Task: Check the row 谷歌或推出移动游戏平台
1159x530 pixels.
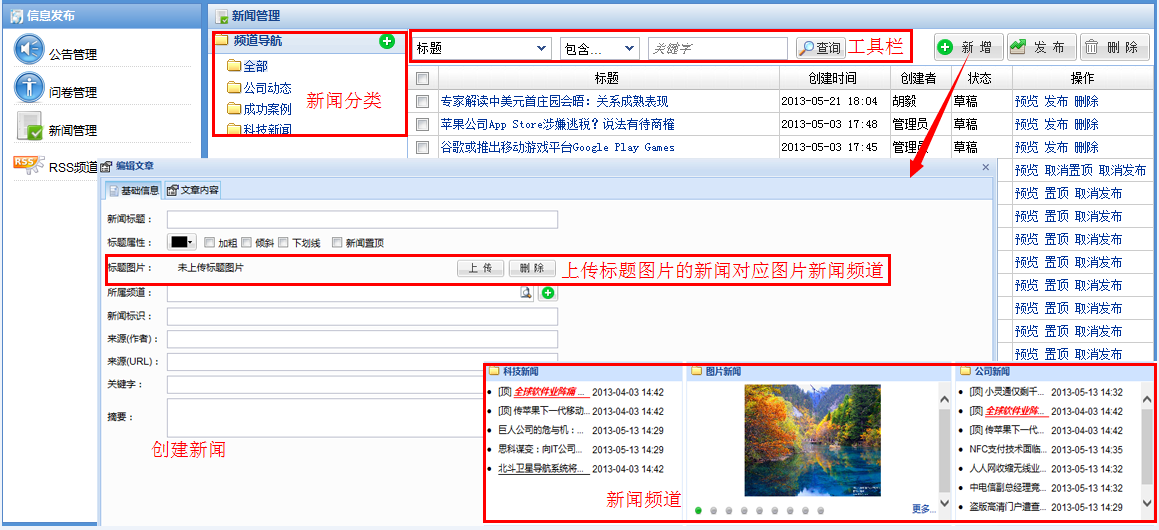Action: [x=423, y=147]
